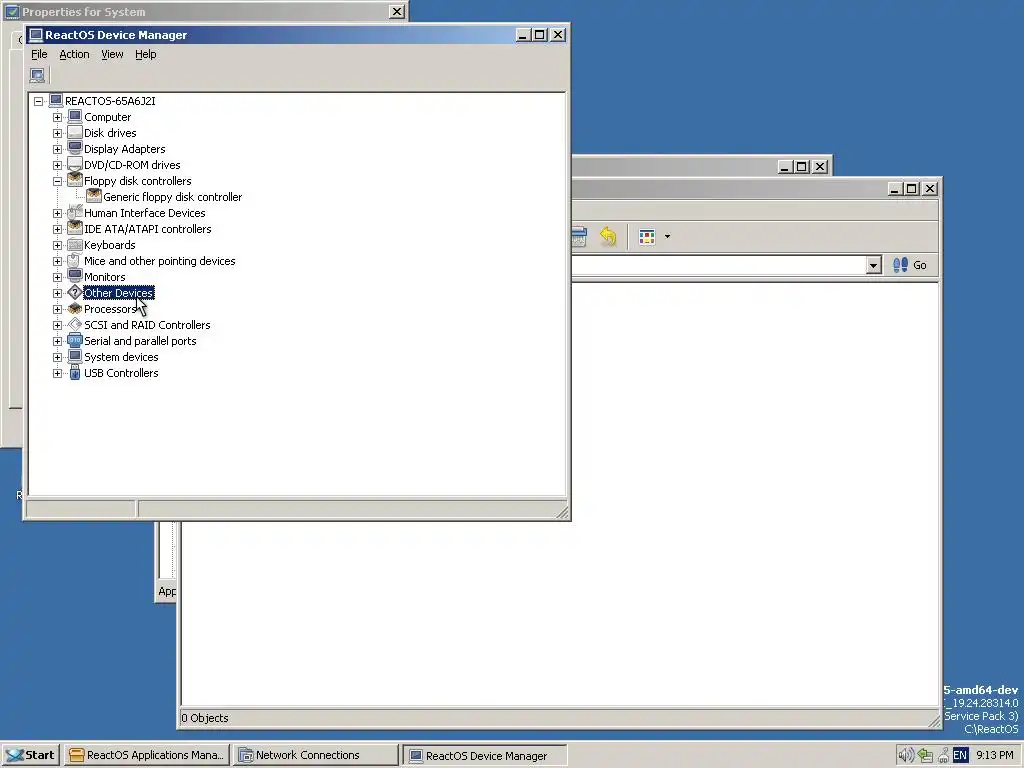Image resolution: width=1024 pixels, height=768 pixels.
Task: Select Serial and parallel ports label
Action: pos(140,341)
